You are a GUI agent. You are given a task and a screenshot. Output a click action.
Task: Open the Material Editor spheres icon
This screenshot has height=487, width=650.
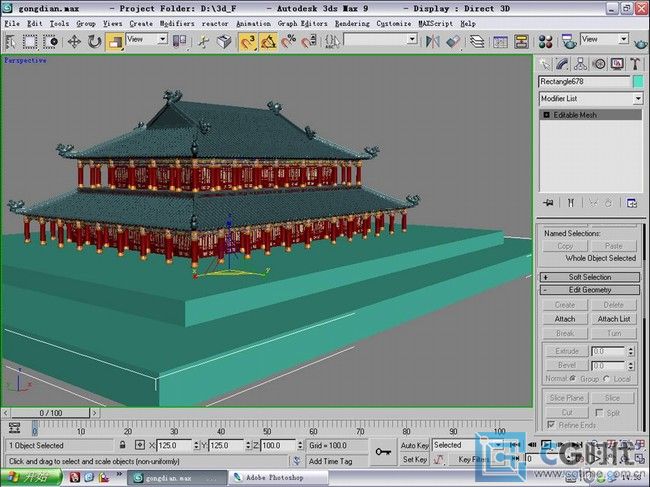(546, 41)
